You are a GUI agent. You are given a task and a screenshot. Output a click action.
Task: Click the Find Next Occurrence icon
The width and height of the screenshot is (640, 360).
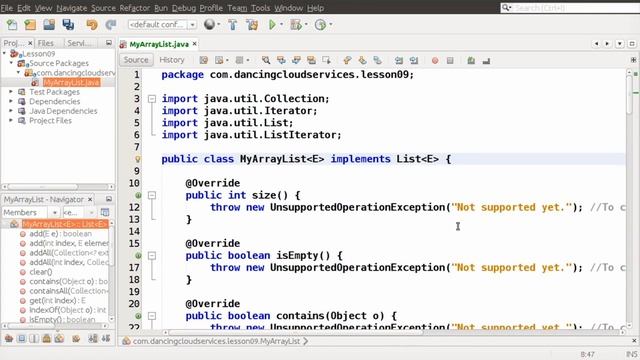coord(296,60)
